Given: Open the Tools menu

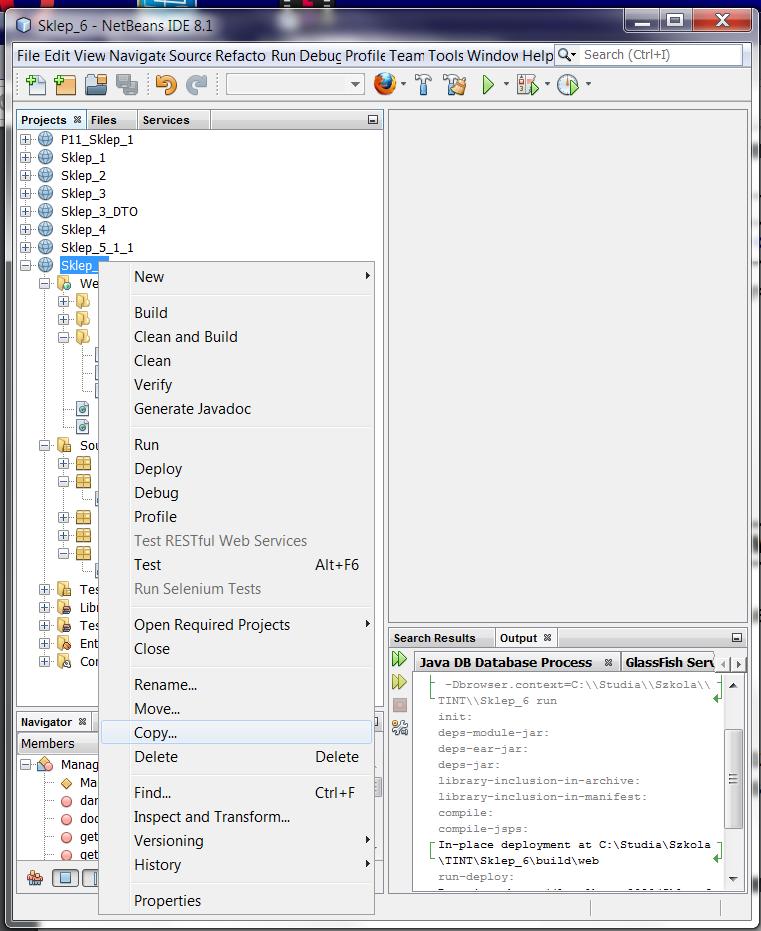Looking at the screenshot, I should [446, 56].
